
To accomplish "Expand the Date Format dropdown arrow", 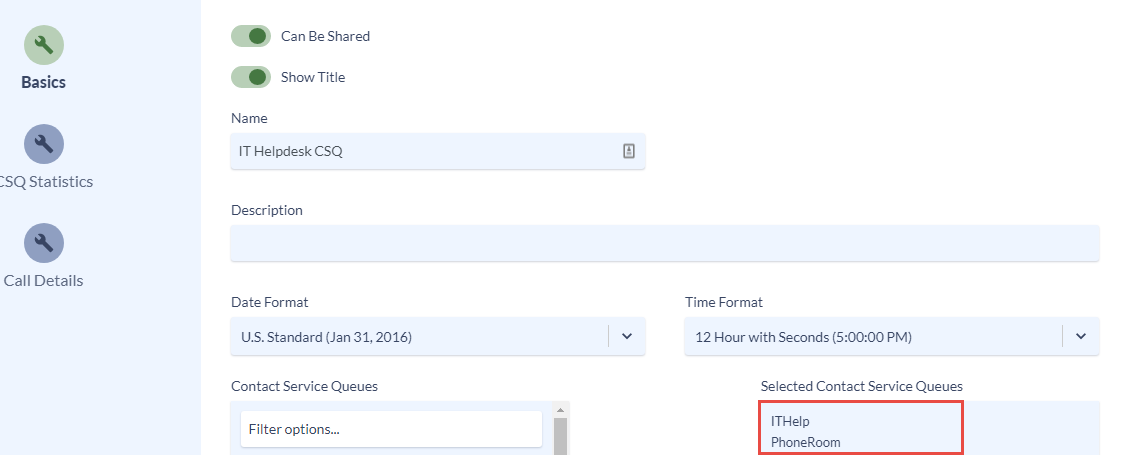I will [627, 336].
